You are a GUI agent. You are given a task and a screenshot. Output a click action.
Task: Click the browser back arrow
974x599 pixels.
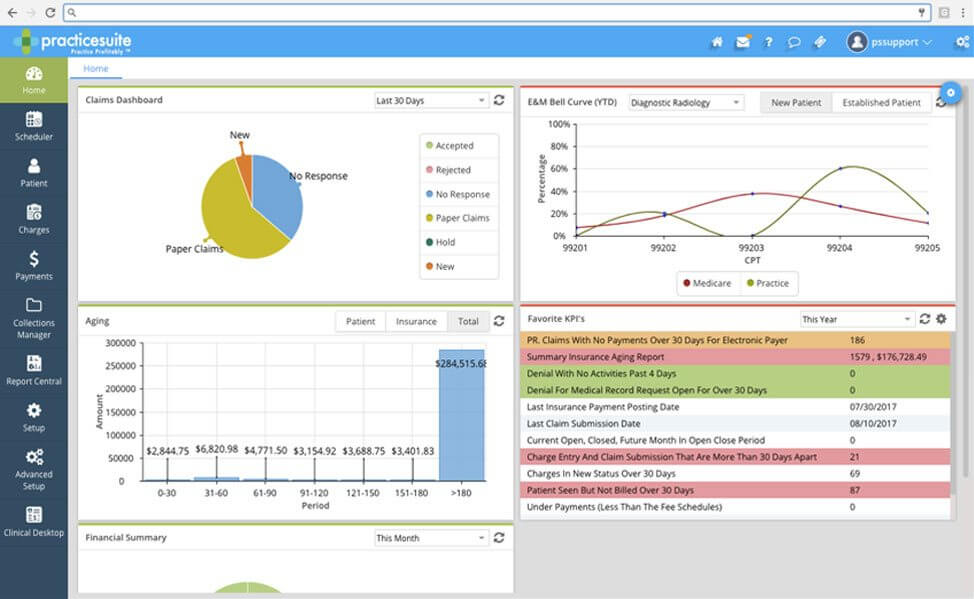(x=12, y=12)
